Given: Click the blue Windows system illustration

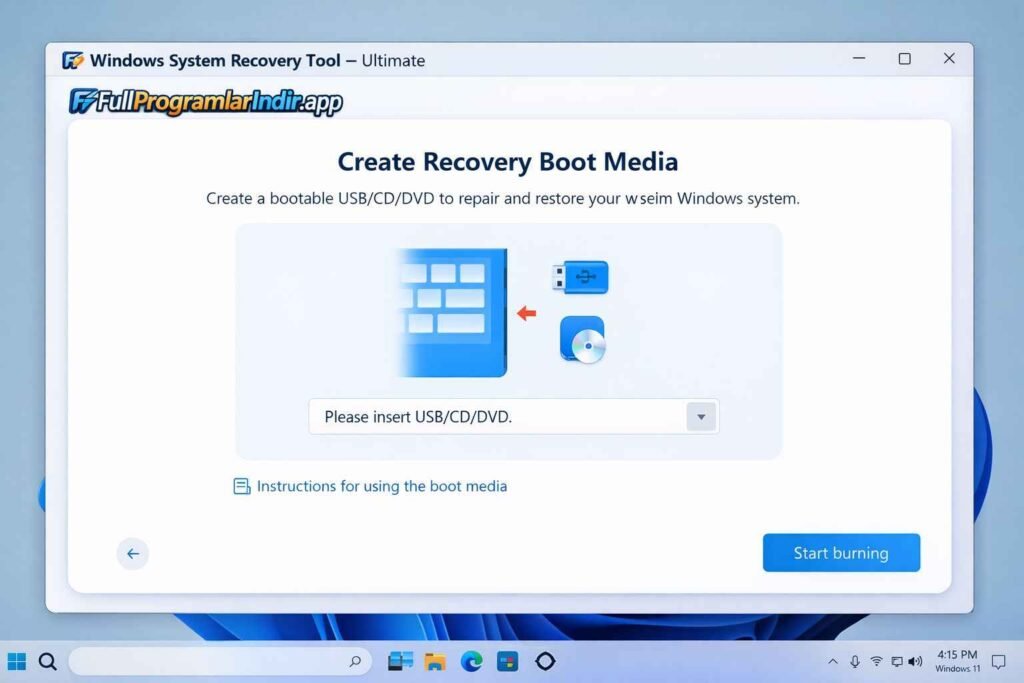Looking at the screenshot, I should click(x=452, y=312).
